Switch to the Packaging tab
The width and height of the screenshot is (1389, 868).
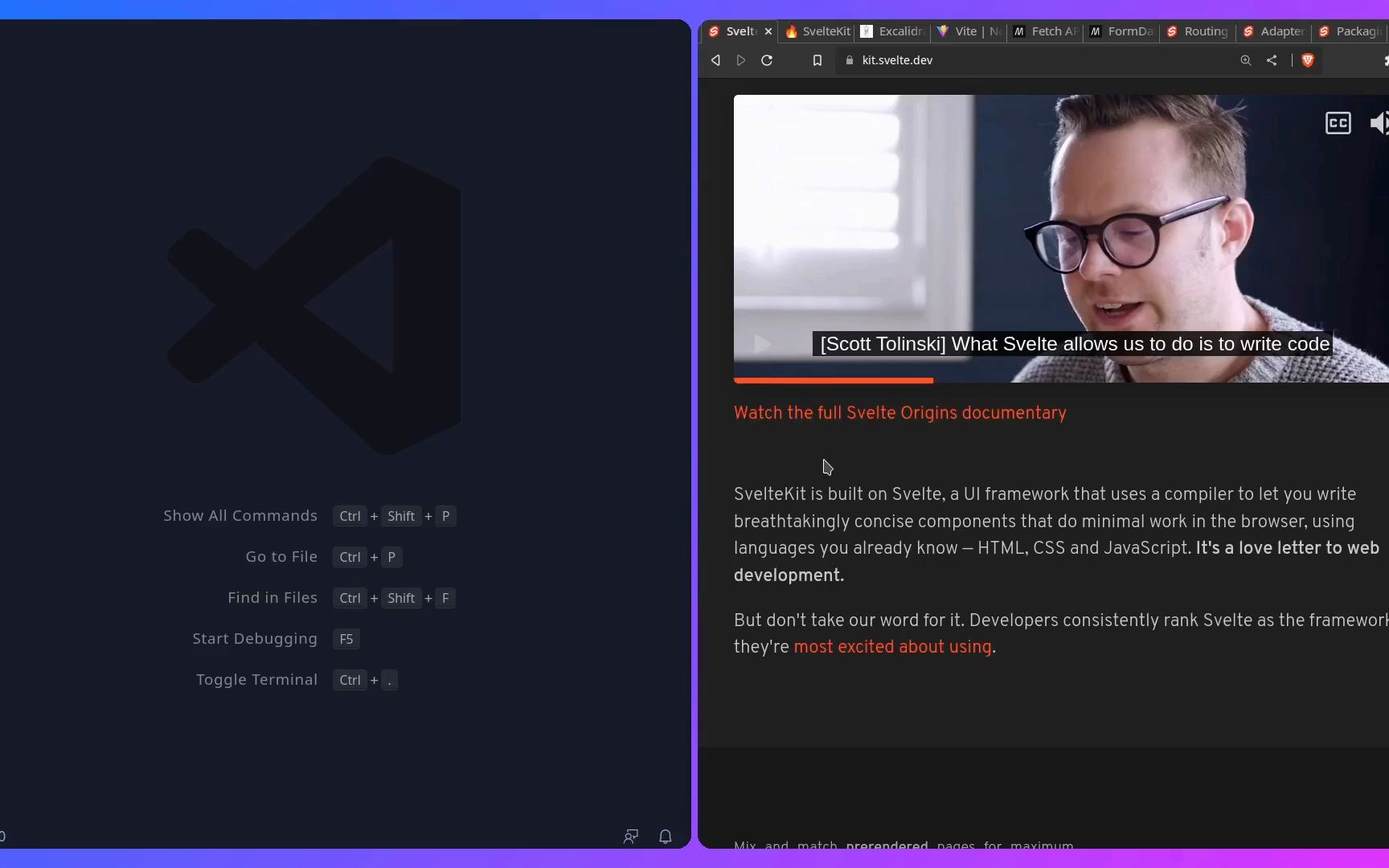click(x=1351, y=31)
